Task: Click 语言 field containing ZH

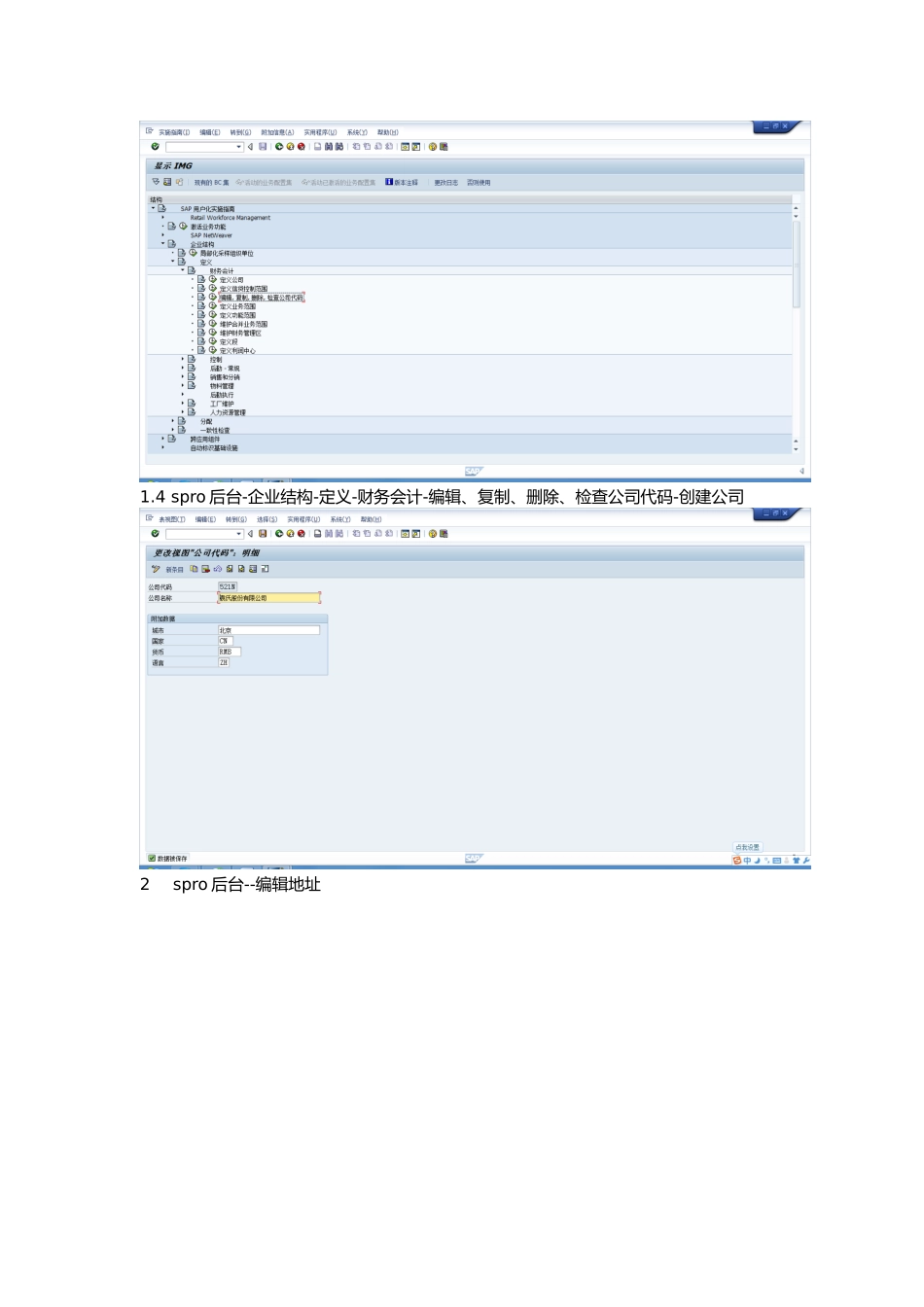Action: coord(224,662)
